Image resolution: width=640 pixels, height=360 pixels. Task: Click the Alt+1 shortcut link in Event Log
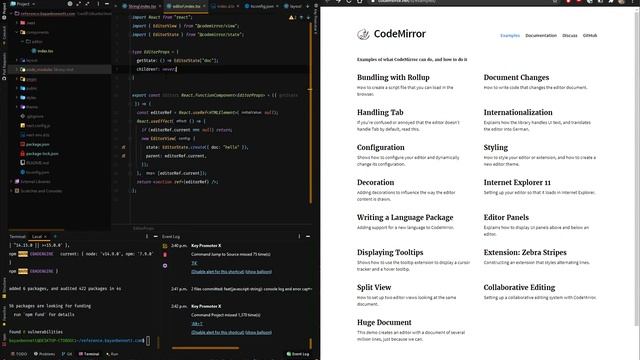coord(197,324)
